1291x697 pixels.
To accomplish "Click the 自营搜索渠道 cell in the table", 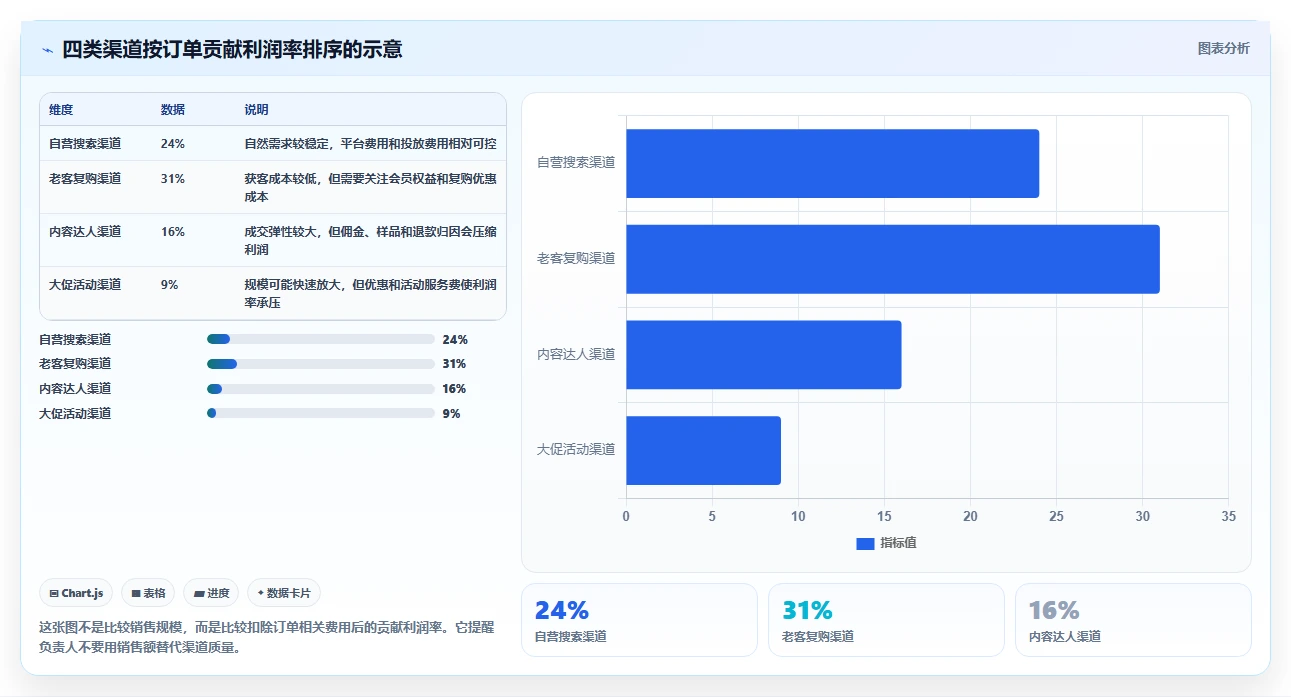I will (85, 144).
